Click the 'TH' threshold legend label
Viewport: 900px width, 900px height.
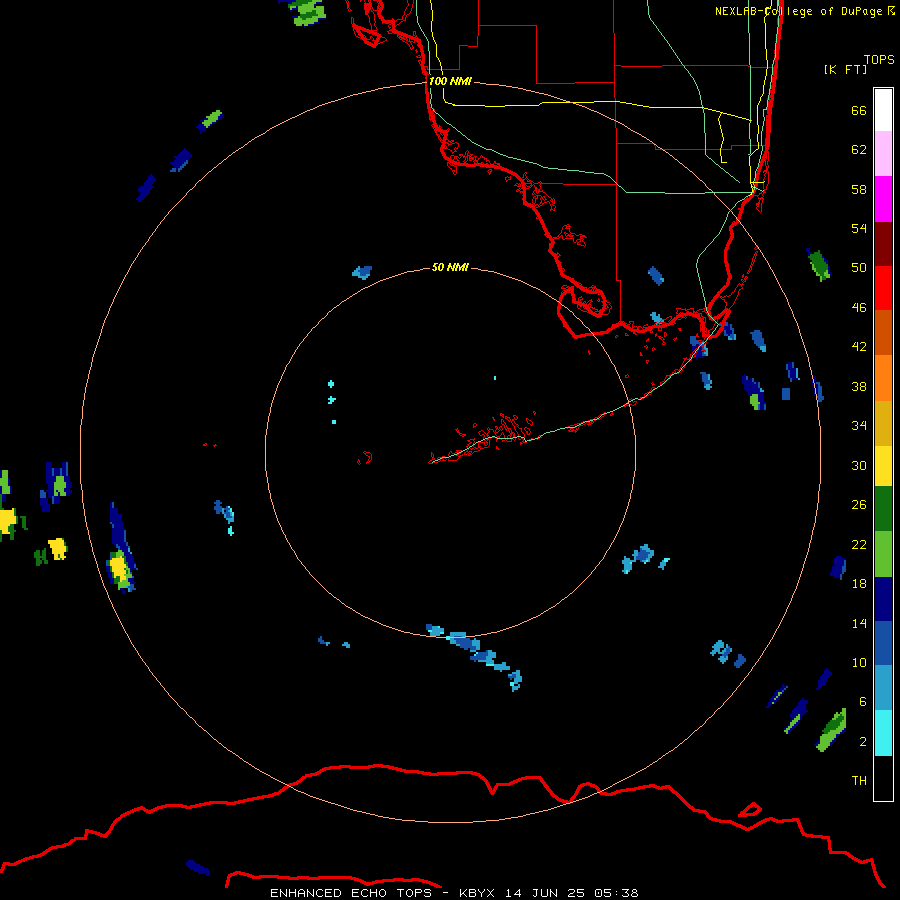coord(859,780)
